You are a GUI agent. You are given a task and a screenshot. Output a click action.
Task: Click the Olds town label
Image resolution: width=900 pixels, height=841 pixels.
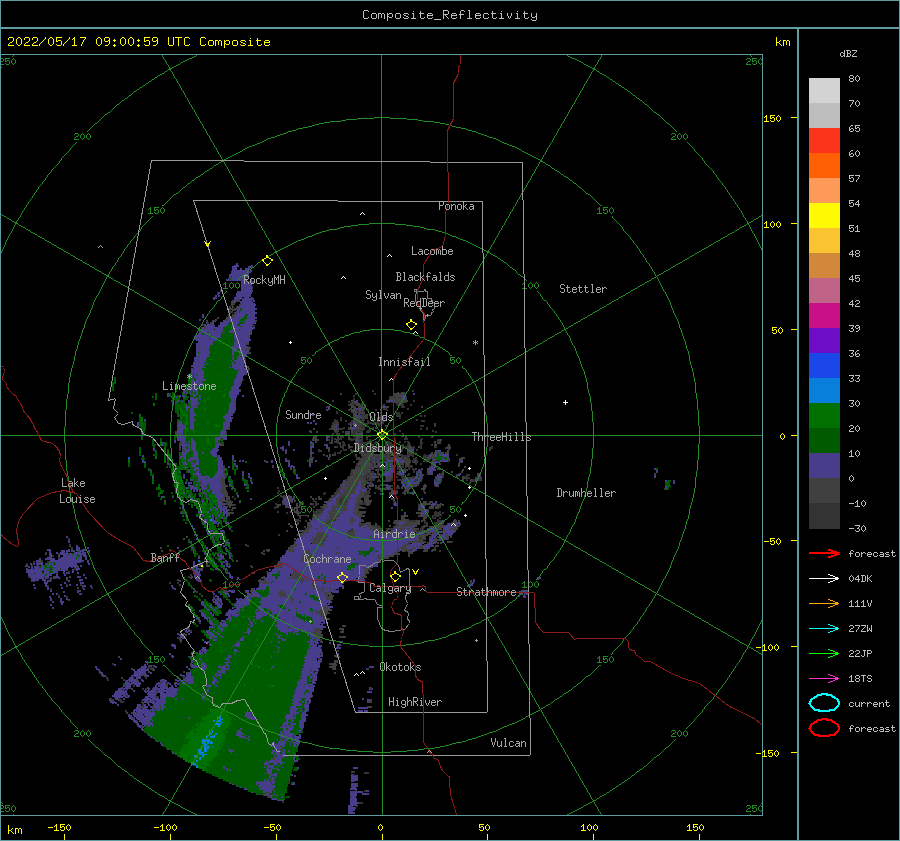tap(381, 417)
